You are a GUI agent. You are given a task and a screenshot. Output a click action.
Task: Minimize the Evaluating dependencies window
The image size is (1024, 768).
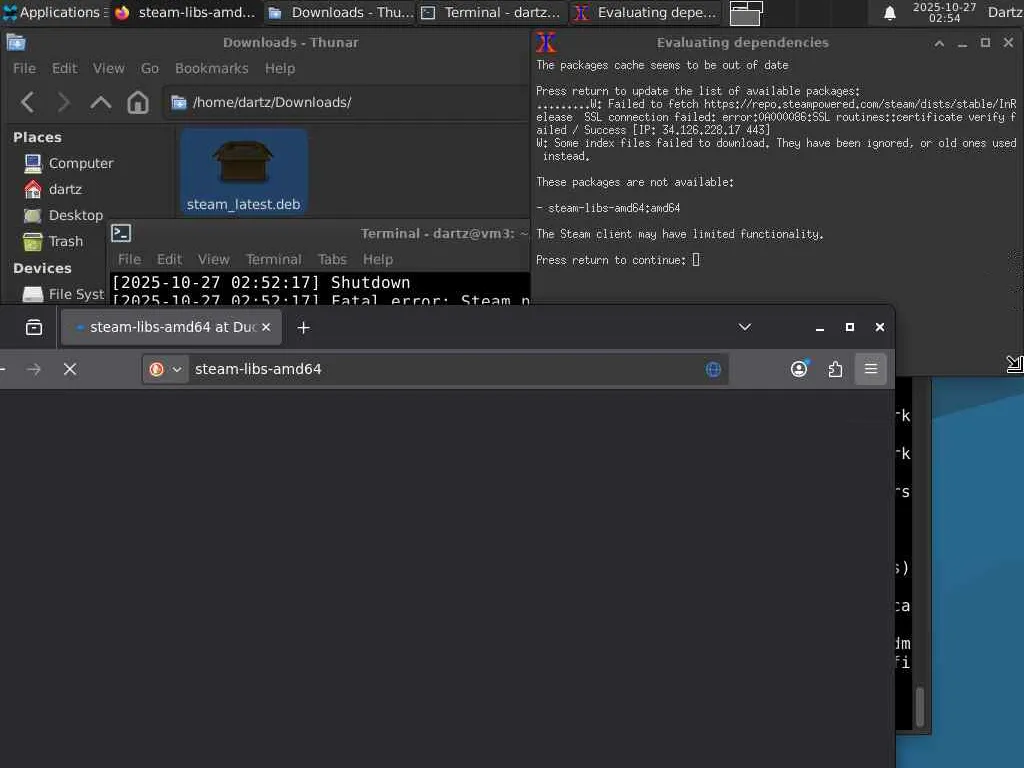click(x=962, y=43)
